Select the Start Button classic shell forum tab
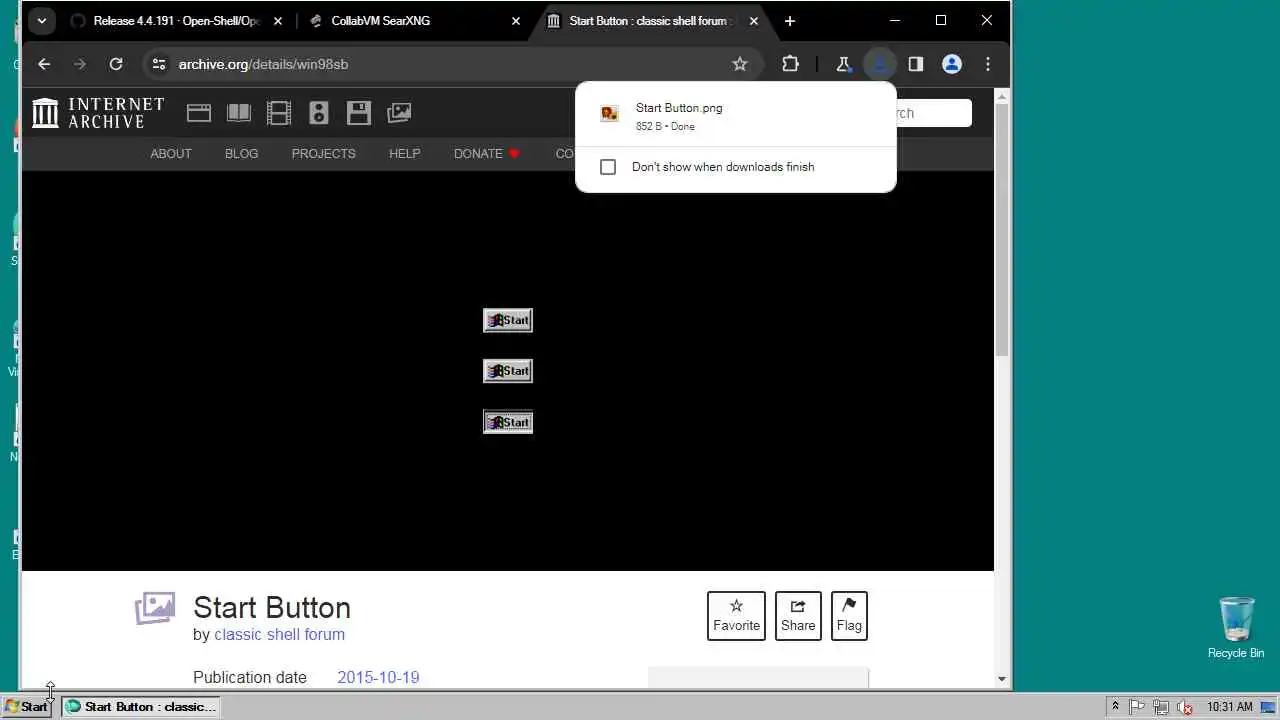The height and width of the screenshot is (720, 1280). click(x=652, y=21)
